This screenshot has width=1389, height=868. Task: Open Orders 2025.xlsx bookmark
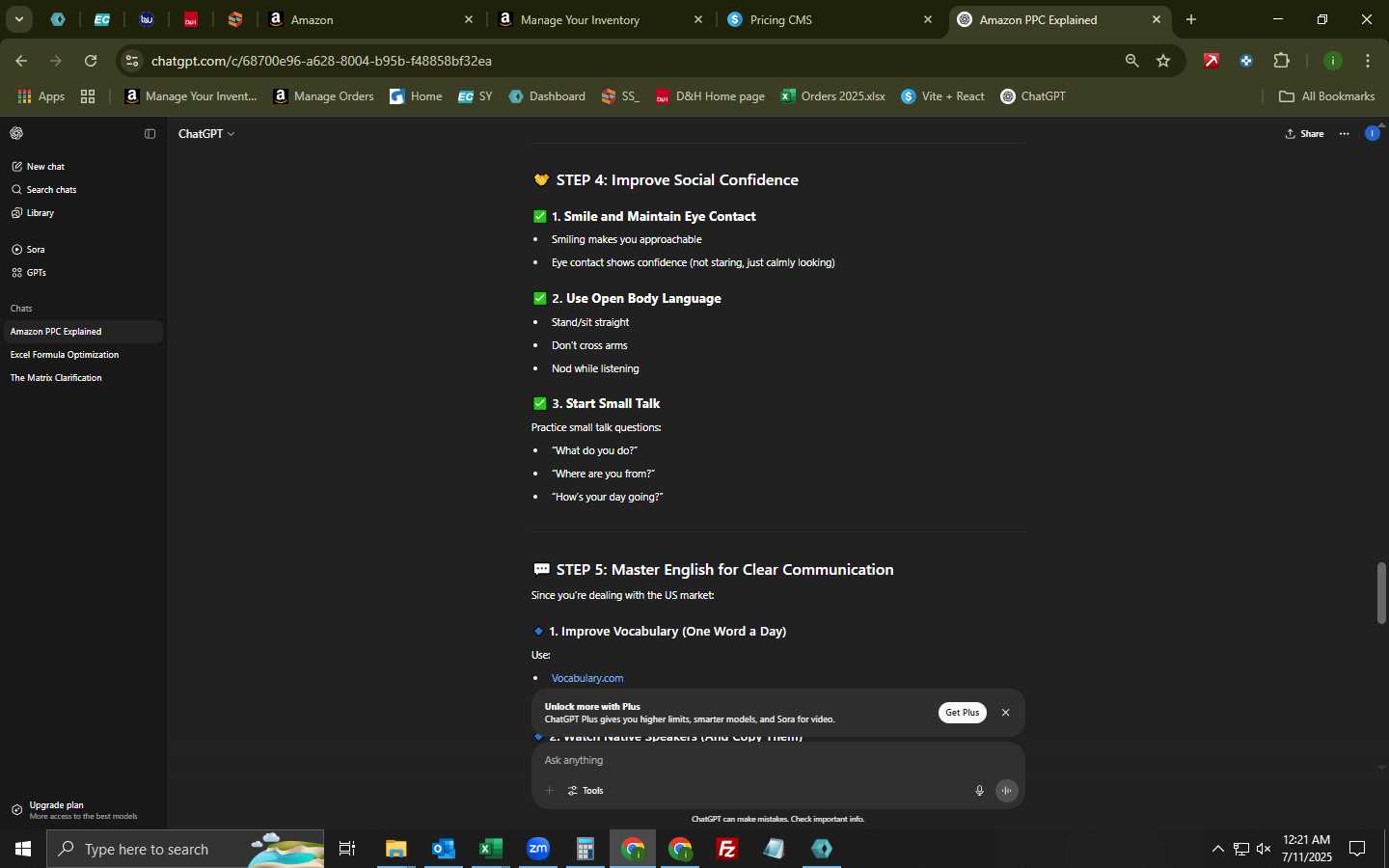tap(832, 96)
